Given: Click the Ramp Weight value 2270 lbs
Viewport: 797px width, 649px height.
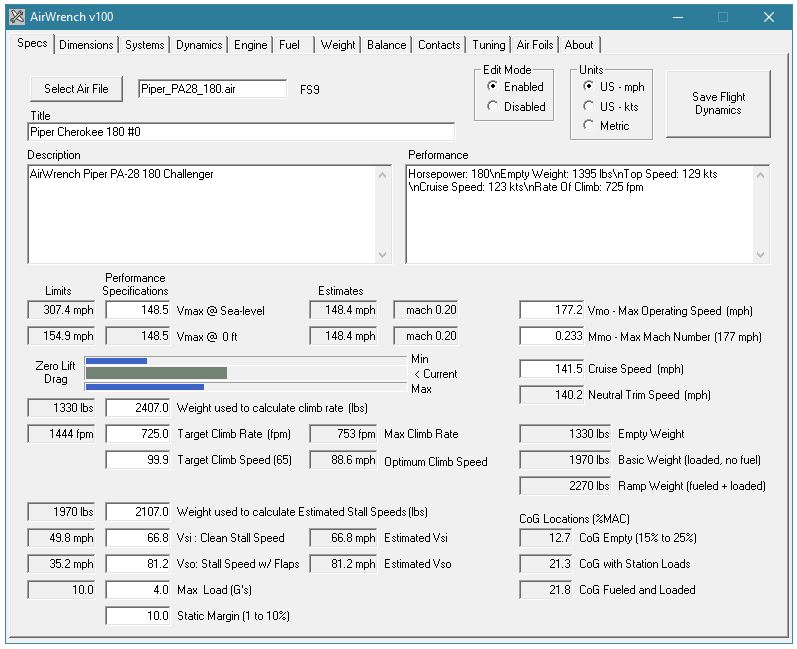Looking at the screenshot, I should (565, 486).
